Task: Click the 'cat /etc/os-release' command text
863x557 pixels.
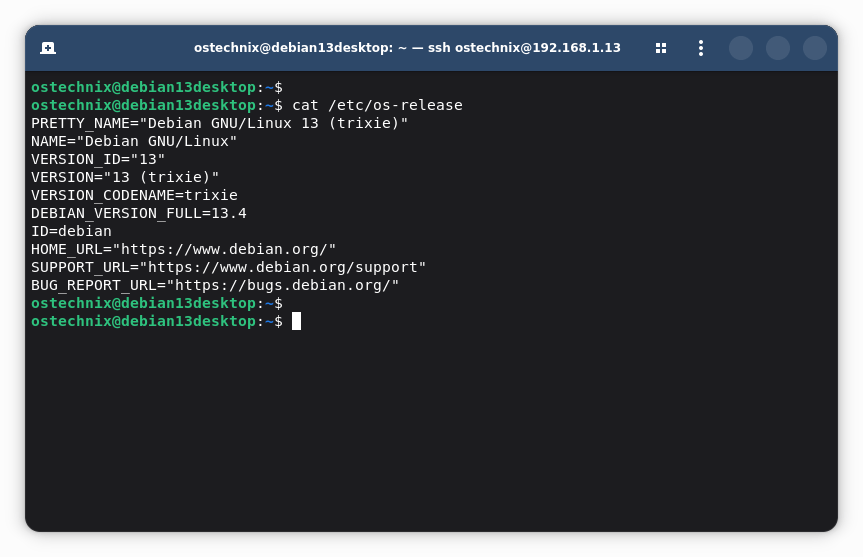Action: [x=377, y=105]
